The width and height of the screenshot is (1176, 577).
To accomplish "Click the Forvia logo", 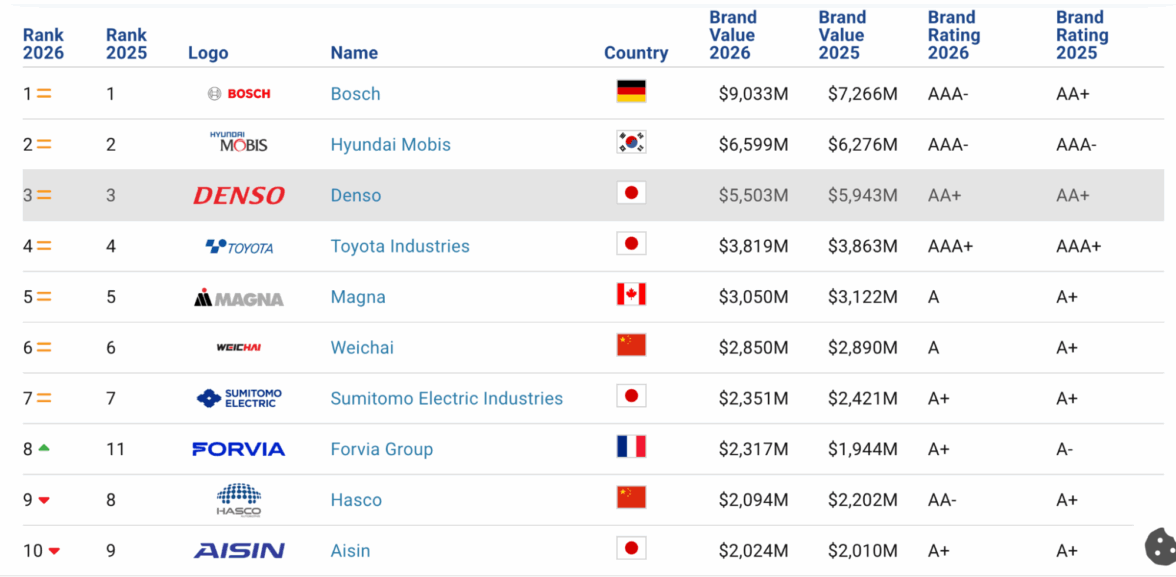I will 239,449.
